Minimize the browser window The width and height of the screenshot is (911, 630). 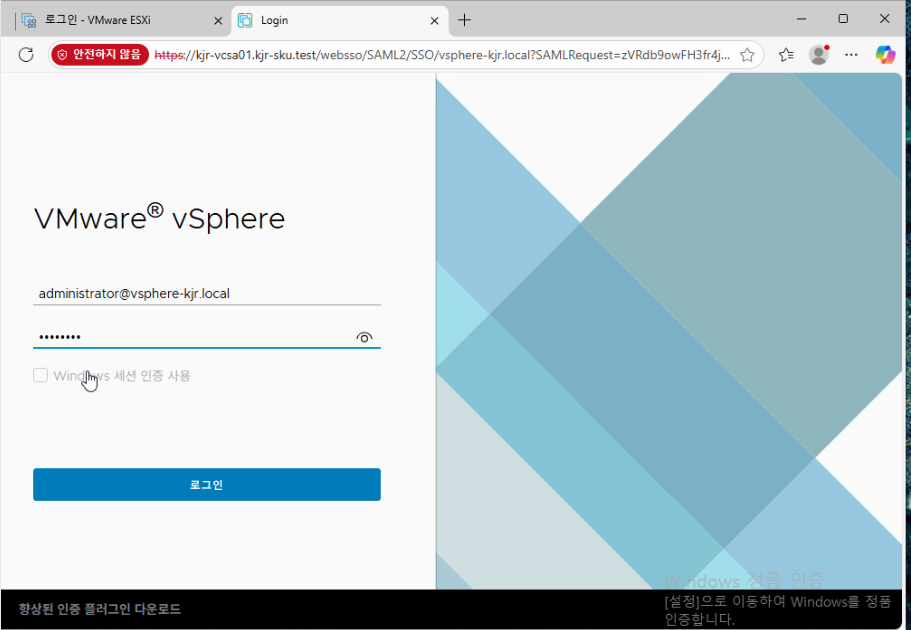click(802, 19)
